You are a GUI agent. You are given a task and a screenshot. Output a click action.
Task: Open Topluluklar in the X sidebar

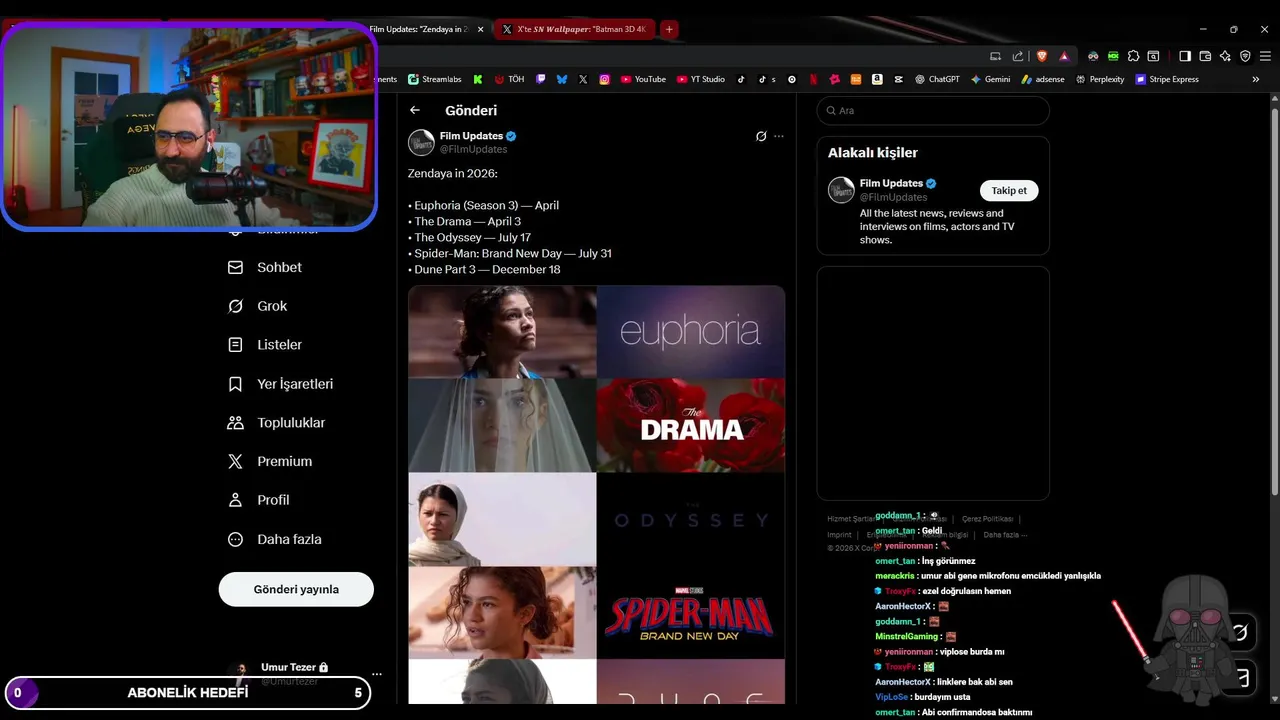point(277,422)
